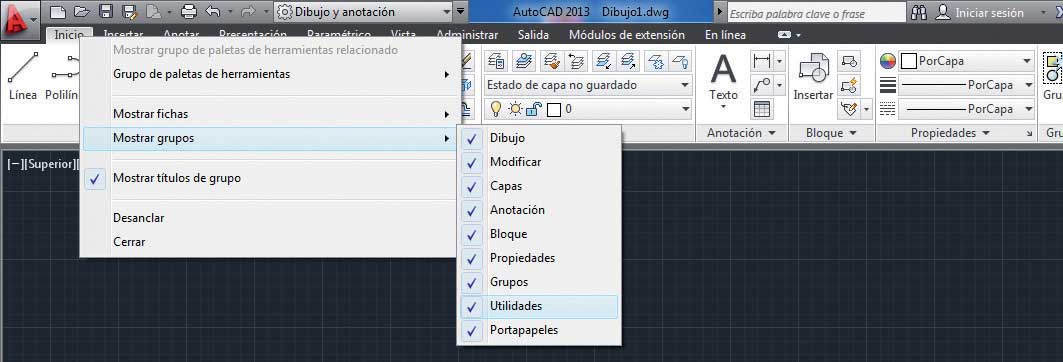Image resolution: width=1063 pixels, height=362 pixels.
Task: Click the make object's layer current icon
Action: point(523,61)
